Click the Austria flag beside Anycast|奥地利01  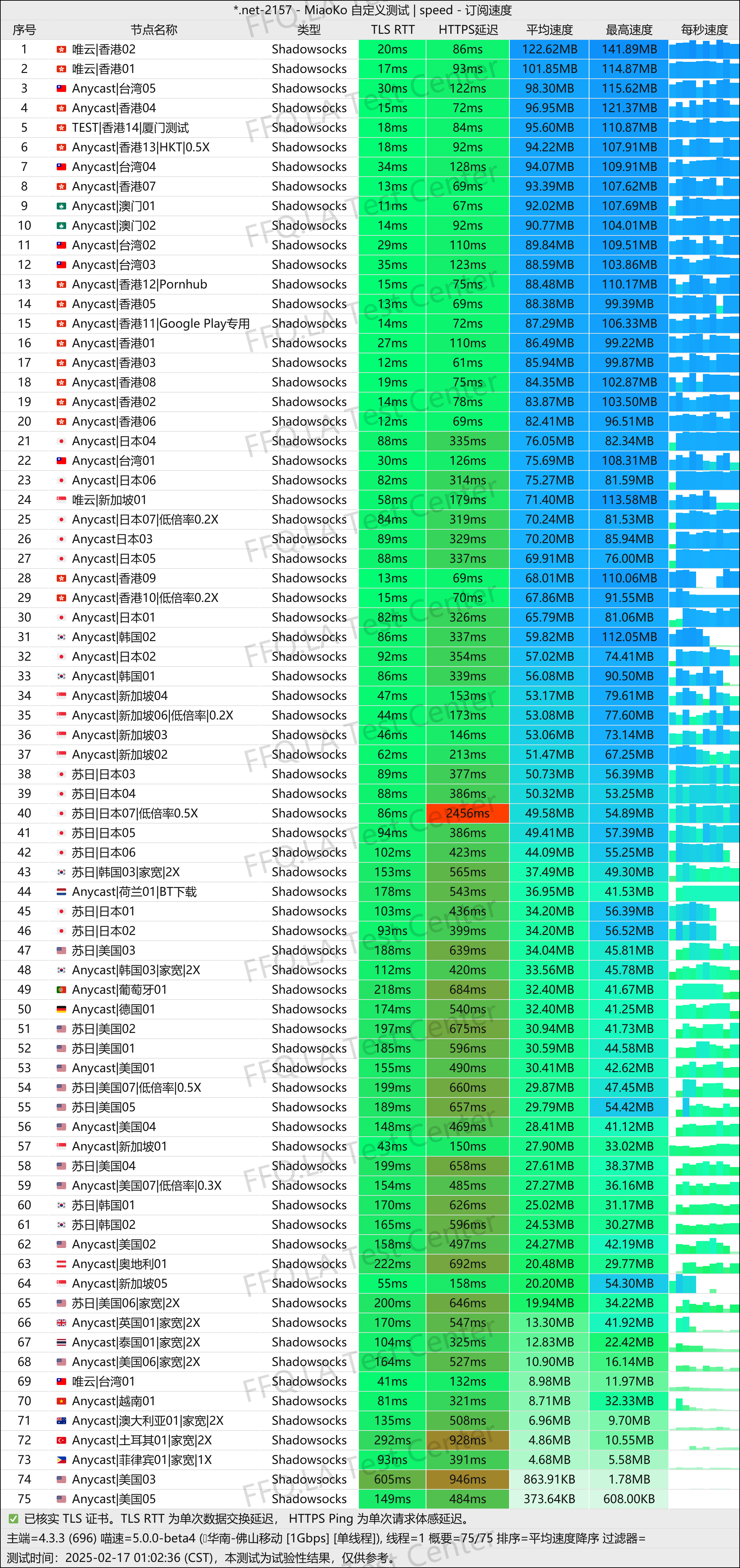[x=61, y=1264]
